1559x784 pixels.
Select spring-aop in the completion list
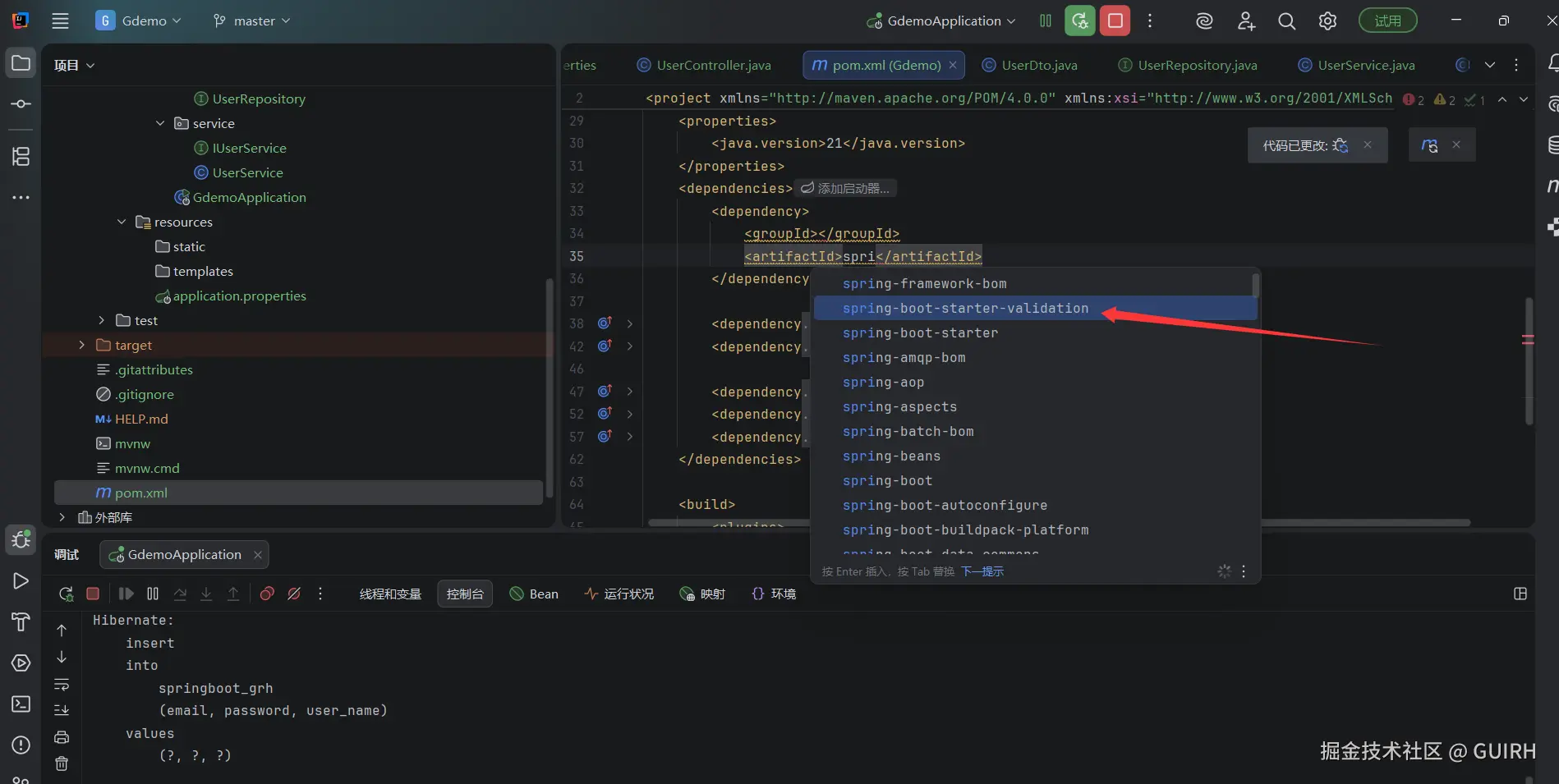(x=1035, y=383)
